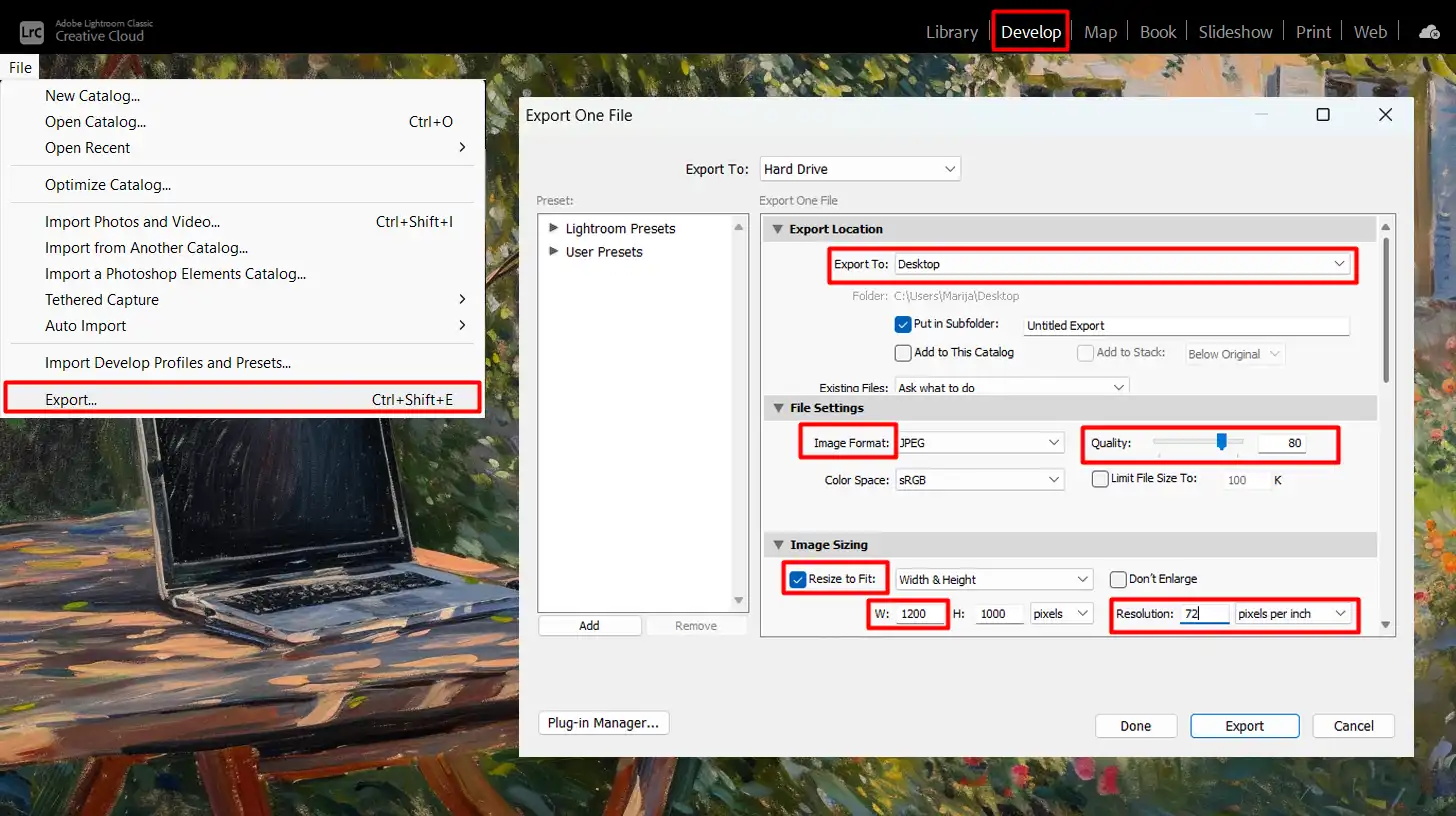
Task: Open the cloud sync status icon
Action: pos(1430,32)
